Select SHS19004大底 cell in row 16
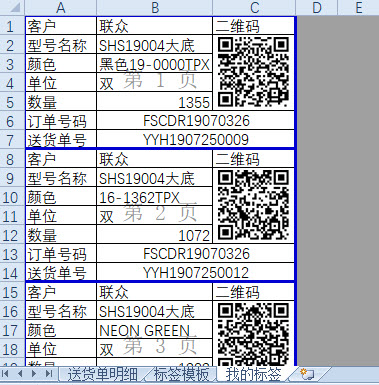 click(154, 311)
